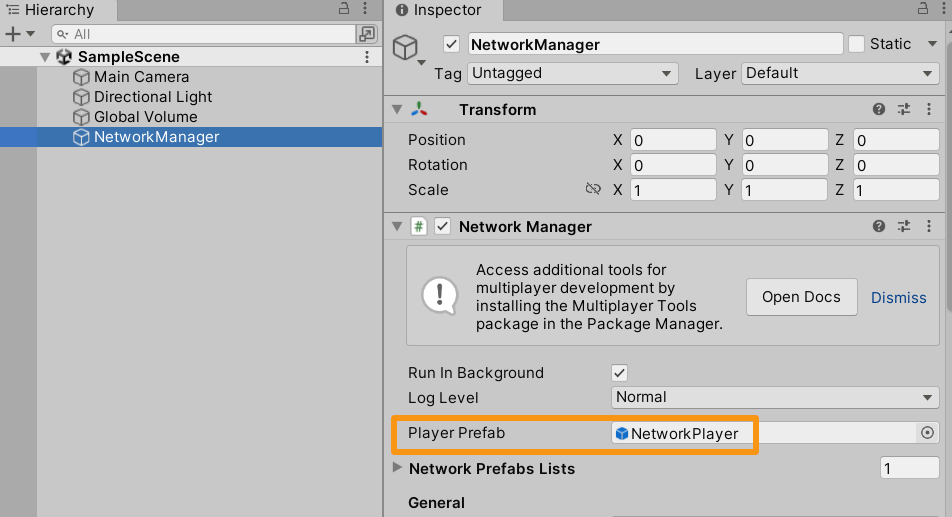
Task: Toggle the Inspector panel lock icon
Action: [923, 8]
